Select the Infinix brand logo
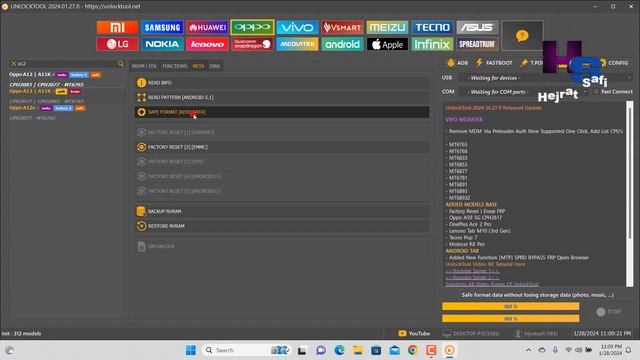This screenshot has height=360, width=640. tap(432, 44)
